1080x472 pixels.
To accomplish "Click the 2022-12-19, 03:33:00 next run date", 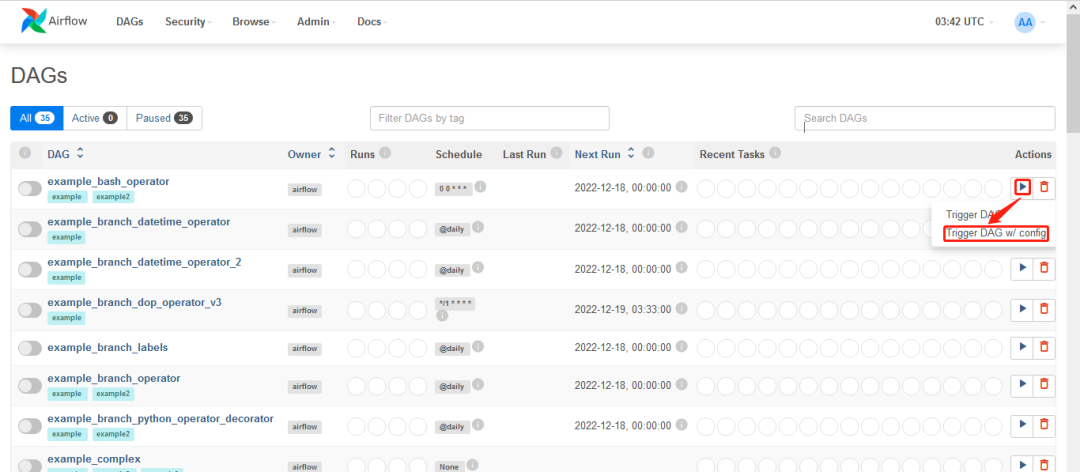I will [623, 309].
